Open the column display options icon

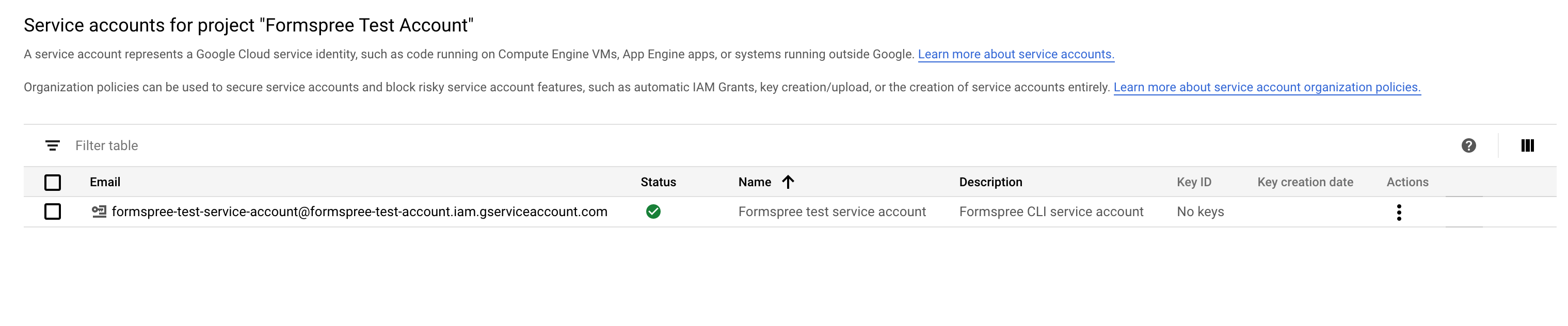1527,145
